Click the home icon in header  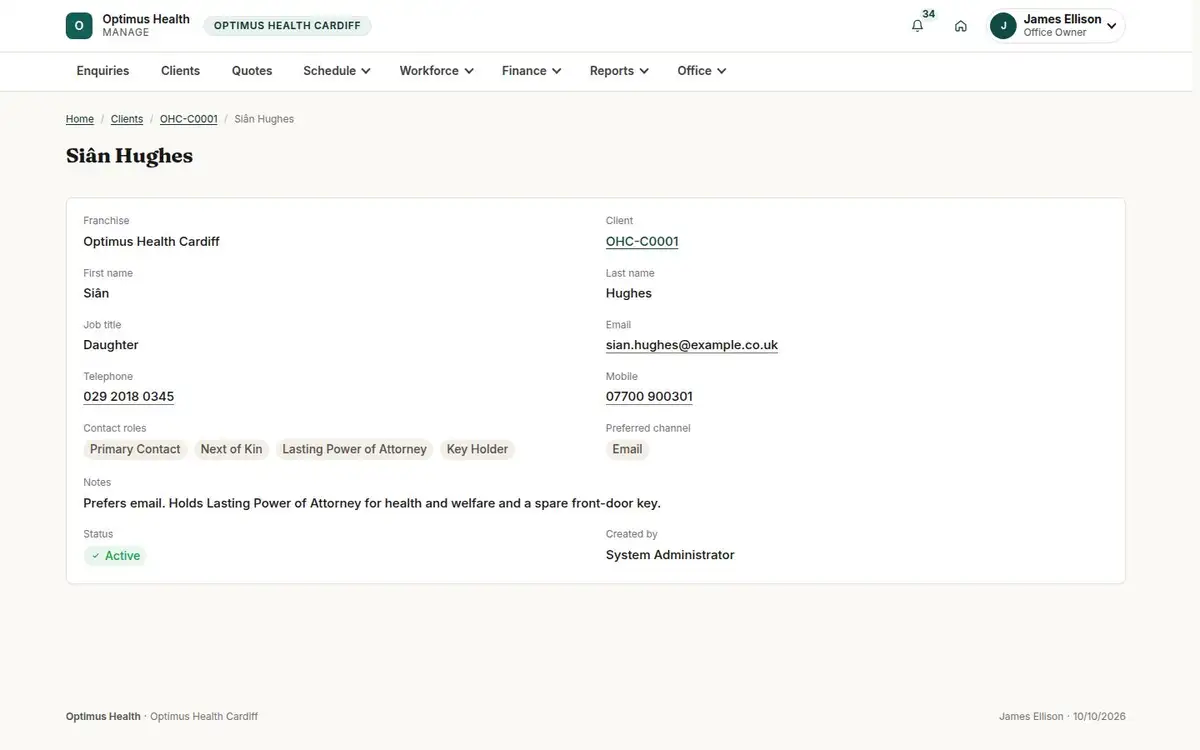click(961, 26)
